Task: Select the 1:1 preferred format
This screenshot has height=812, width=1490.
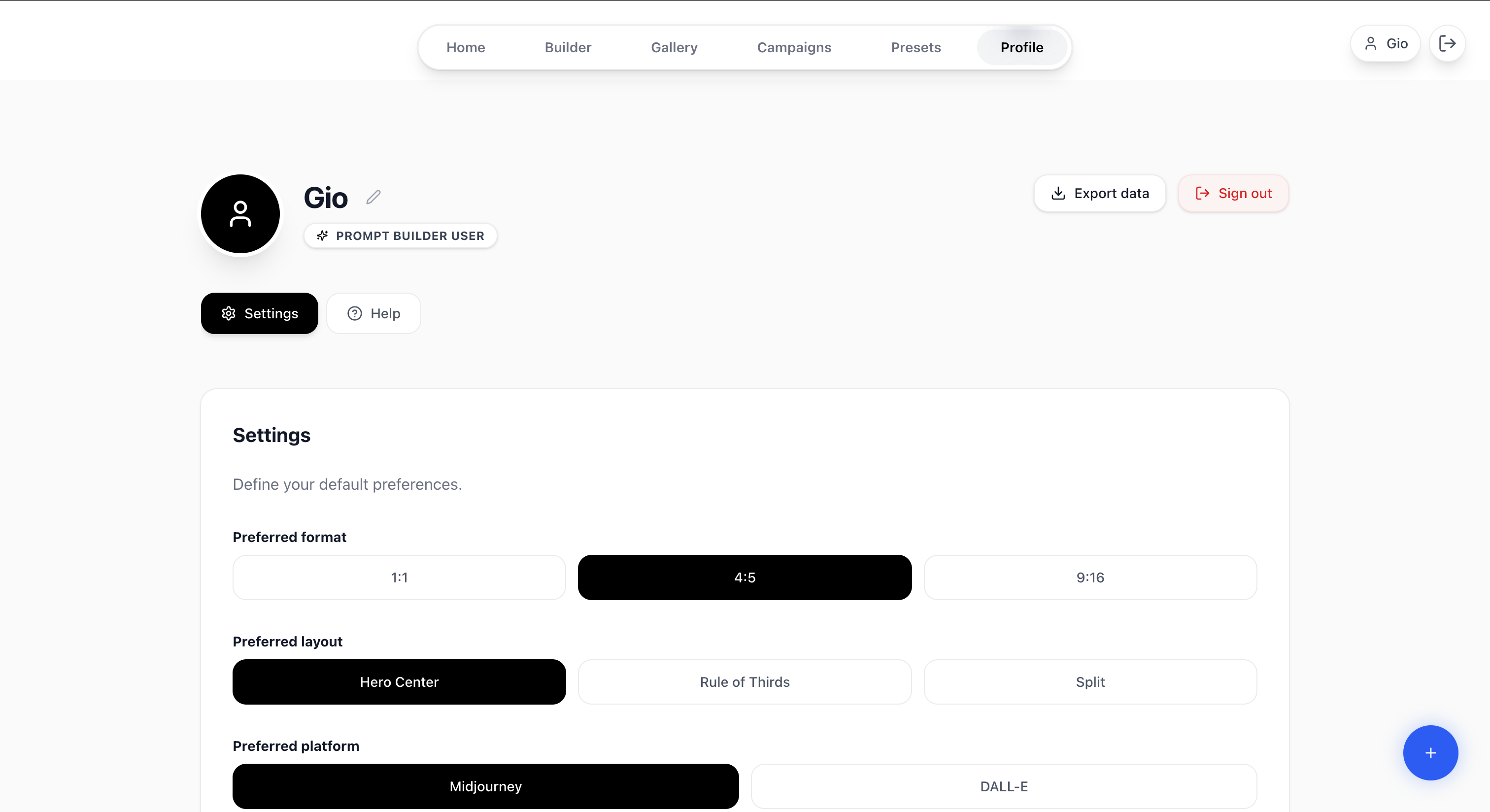Action: pos(399,577)
